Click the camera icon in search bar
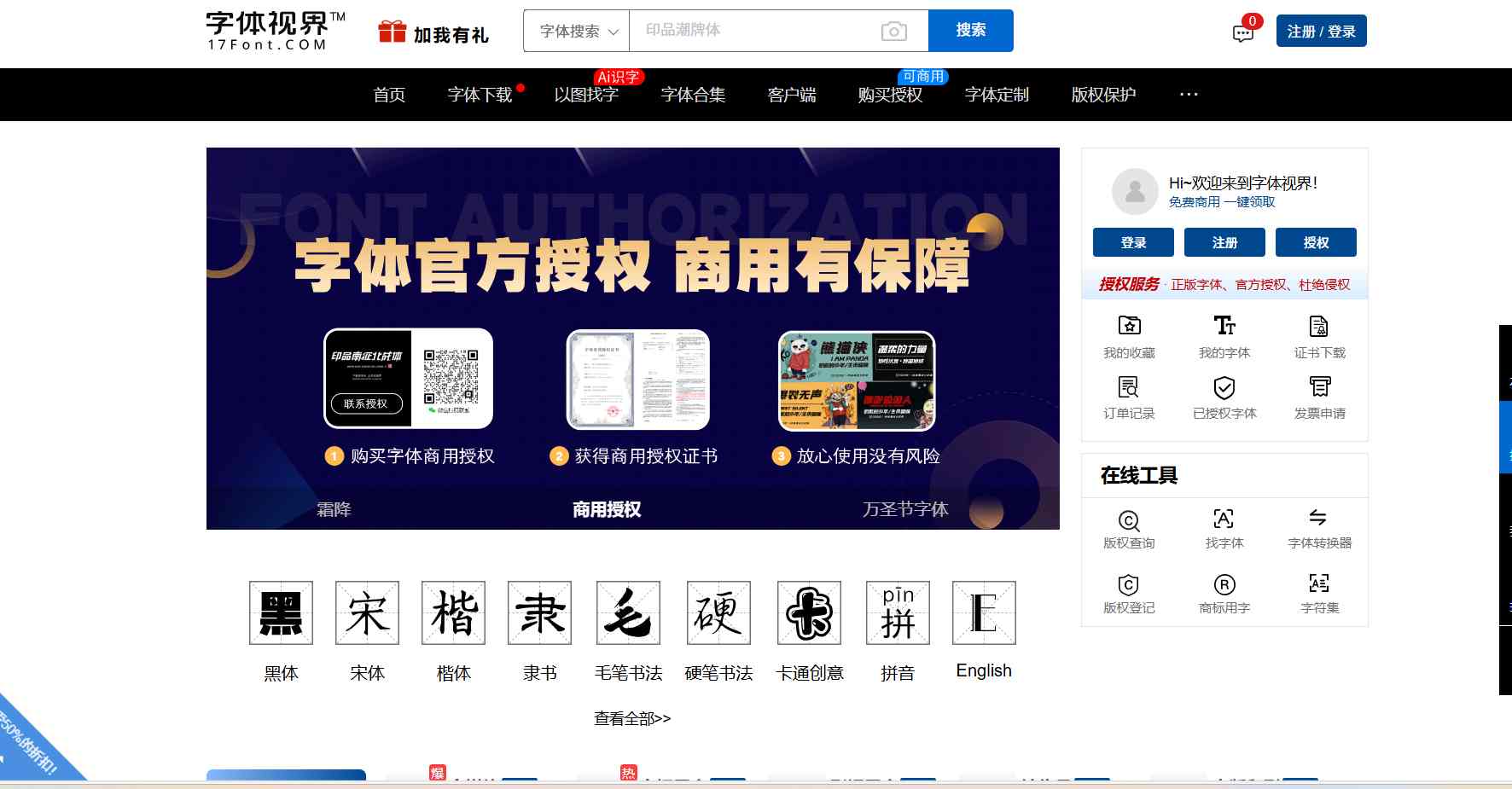Viewport: 1512px width, 789px height. 893,31
